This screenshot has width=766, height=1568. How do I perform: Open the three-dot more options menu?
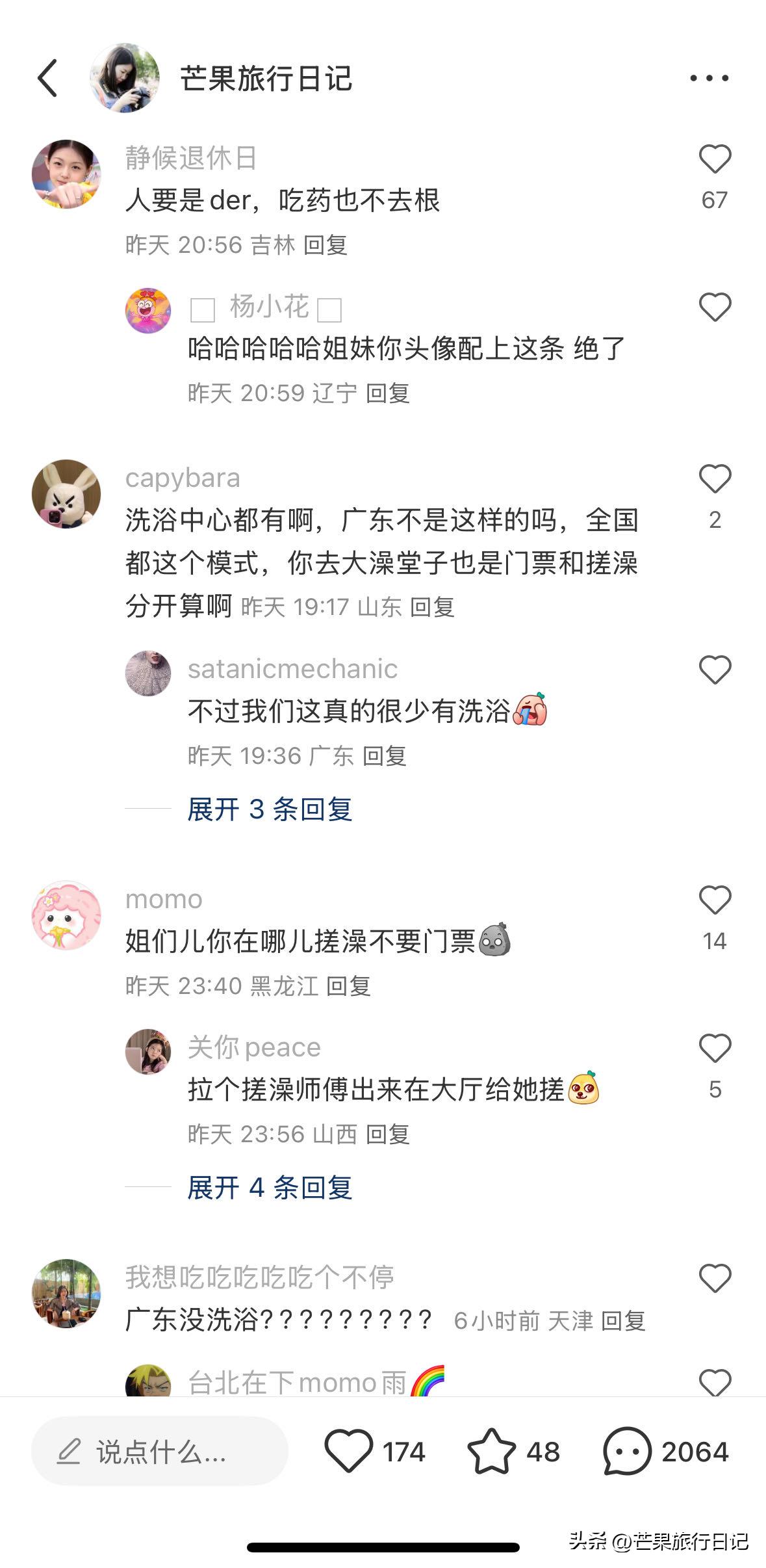[x=709, y=78]
